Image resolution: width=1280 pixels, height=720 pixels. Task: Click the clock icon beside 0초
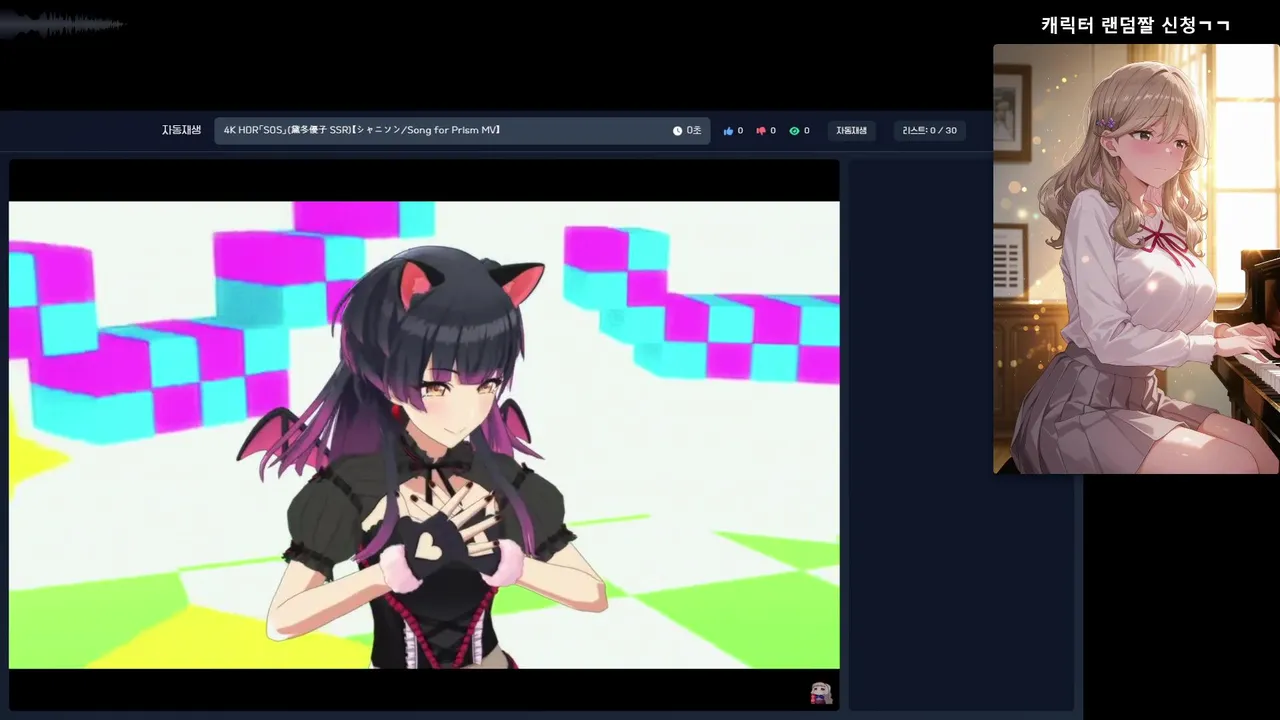(677, 131)
